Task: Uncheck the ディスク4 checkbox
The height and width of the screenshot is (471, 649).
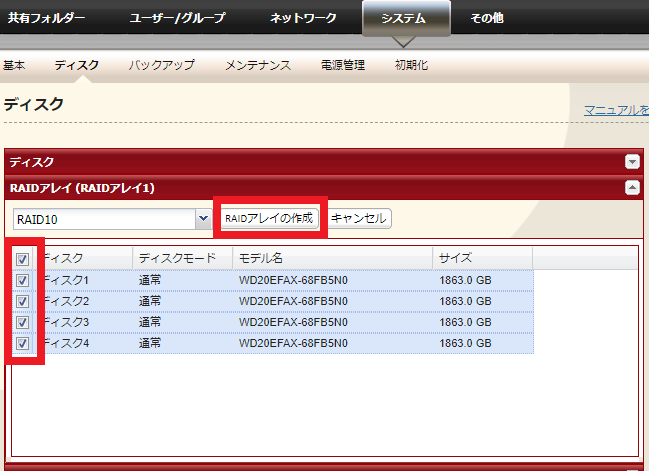Action: pos(23,343)
